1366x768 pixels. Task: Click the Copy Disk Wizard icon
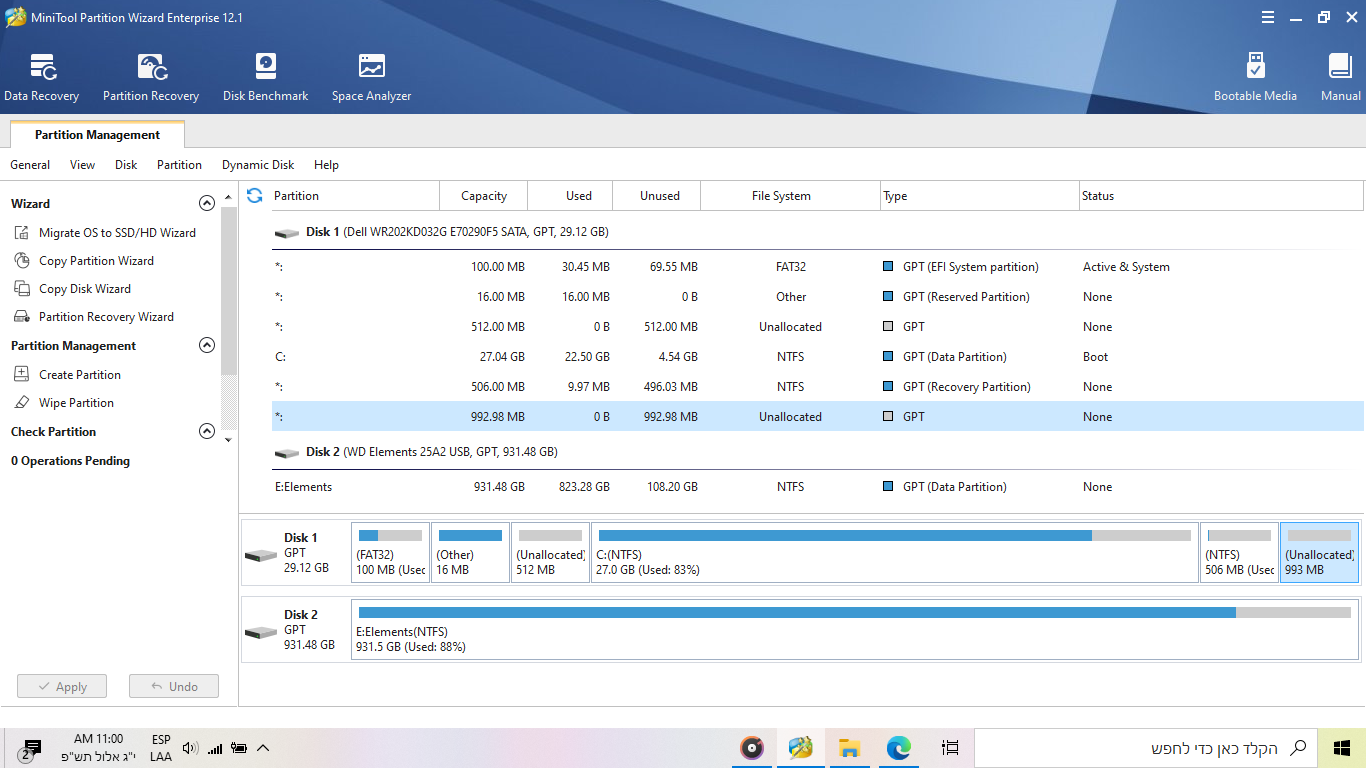(x=22, y=289)
